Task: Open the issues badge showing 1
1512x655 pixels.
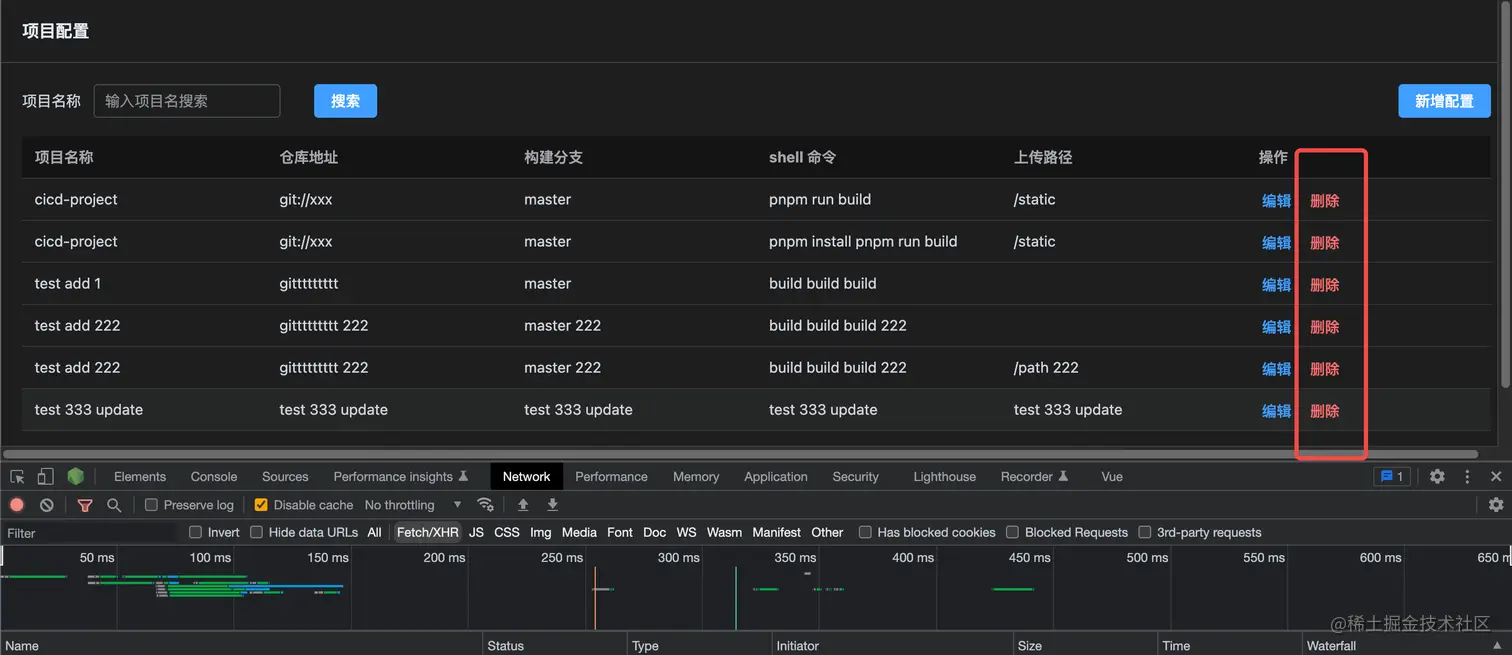Action: point(1392,477)
